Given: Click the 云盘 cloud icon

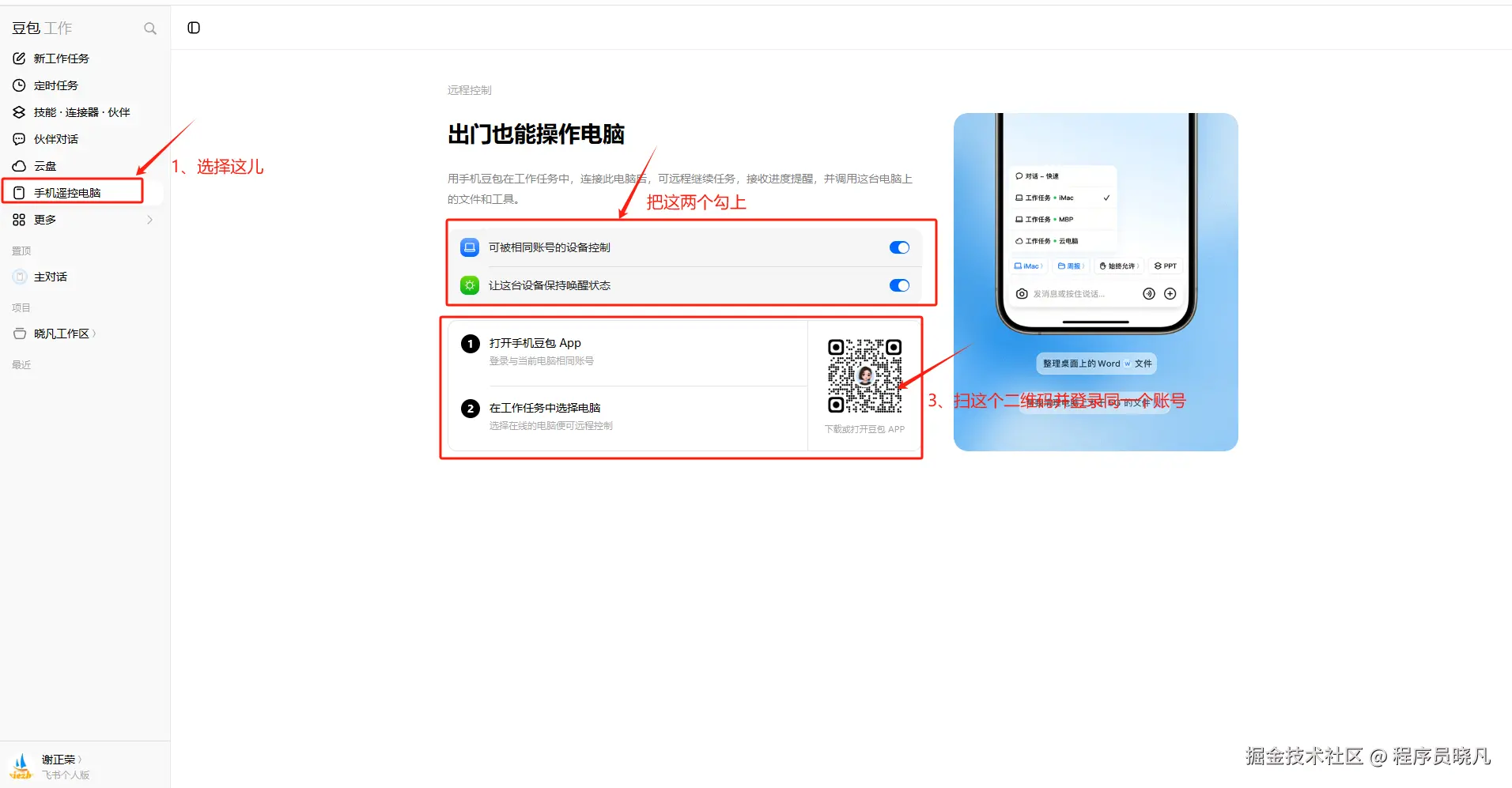Looking at the screenshot, I should [x=20, y=166].
